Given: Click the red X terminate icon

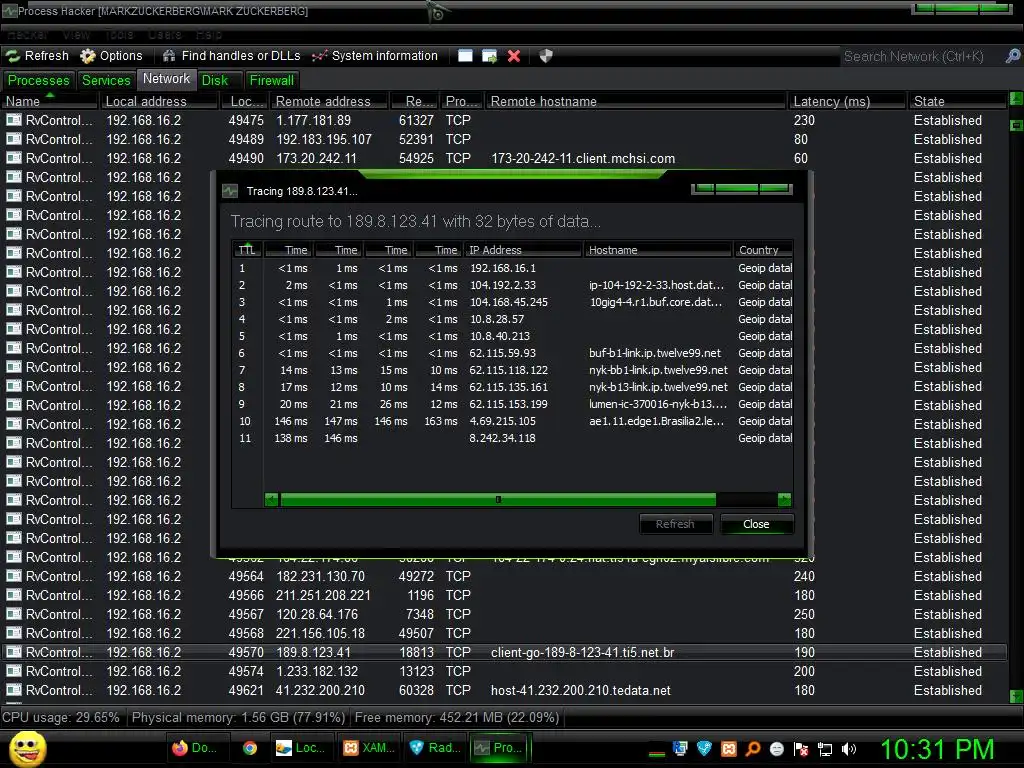Looking at the screenshot, I should tap(514, 56).
